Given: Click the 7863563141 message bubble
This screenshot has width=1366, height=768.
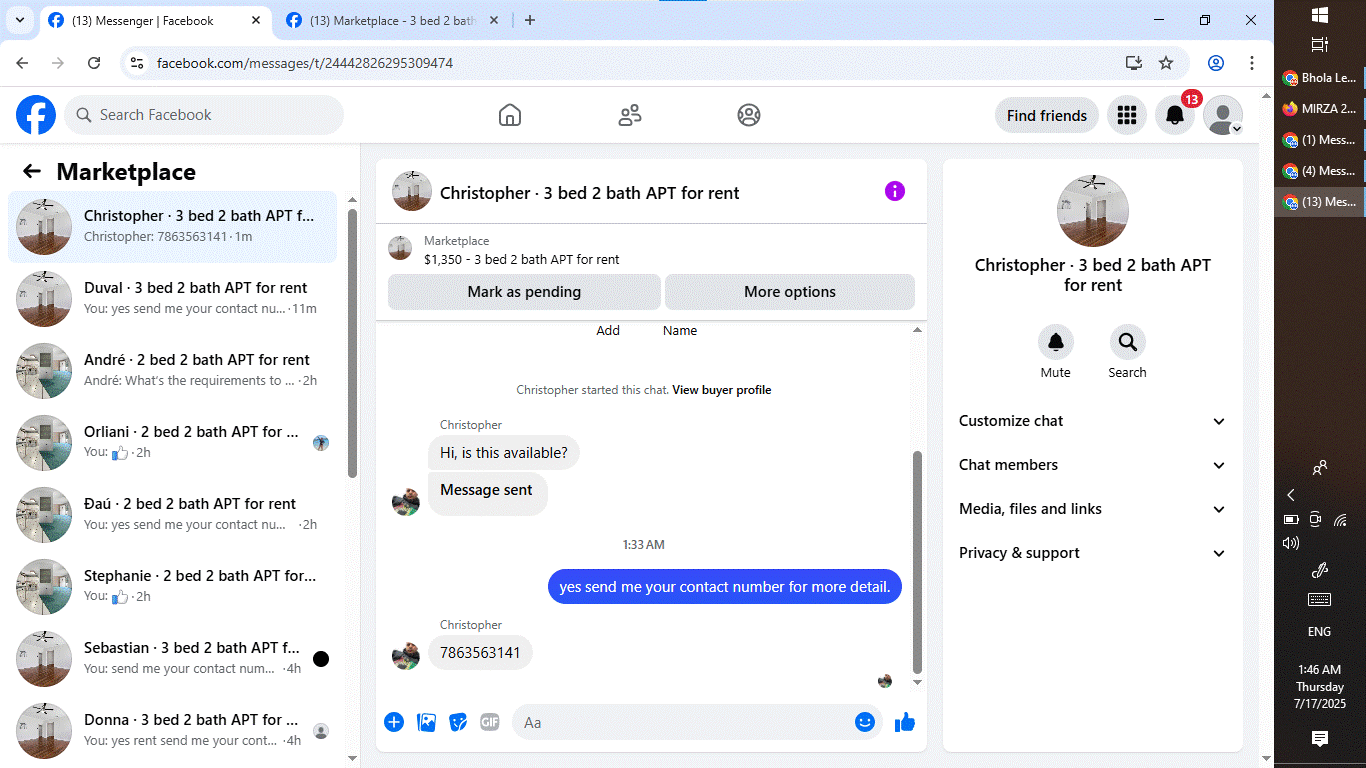Looking at the screenshot, I should pos(481,653).
